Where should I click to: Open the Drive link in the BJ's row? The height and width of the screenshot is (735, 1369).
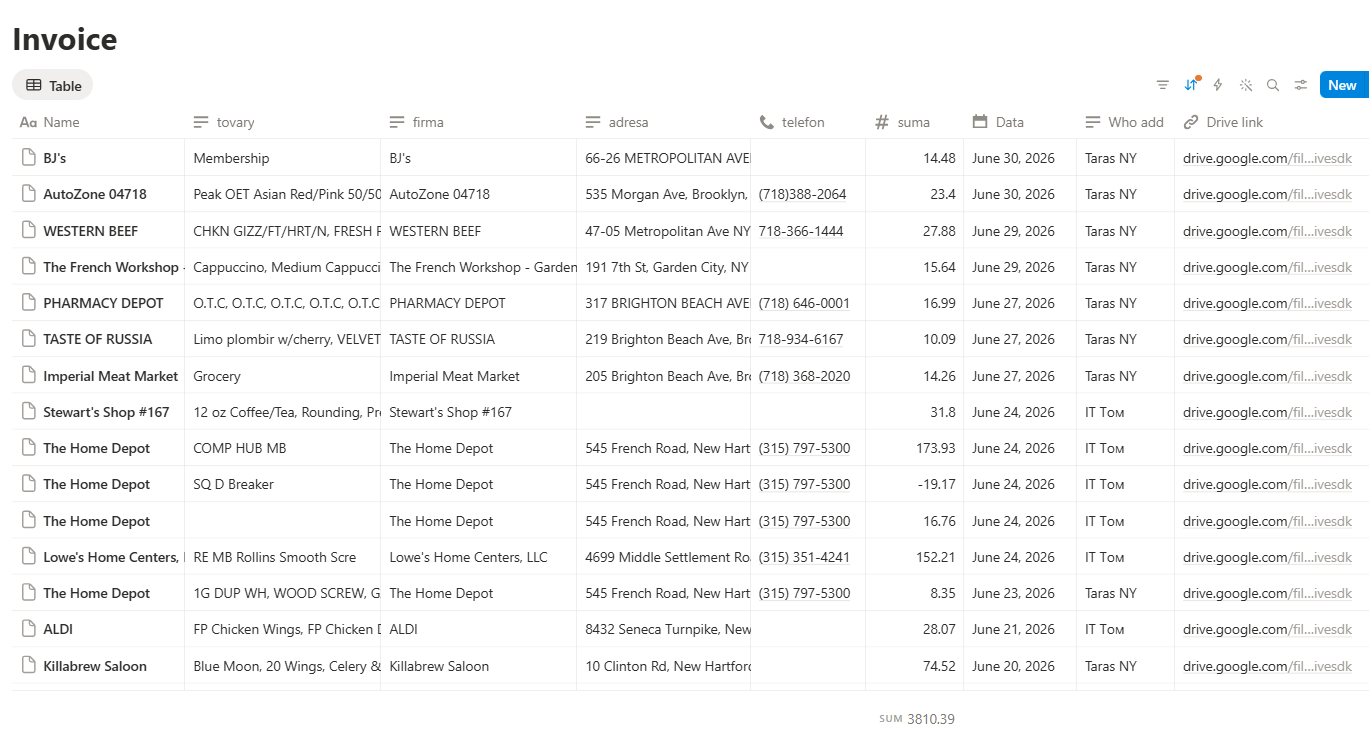pyautogui.click(x=1267, y=158)
